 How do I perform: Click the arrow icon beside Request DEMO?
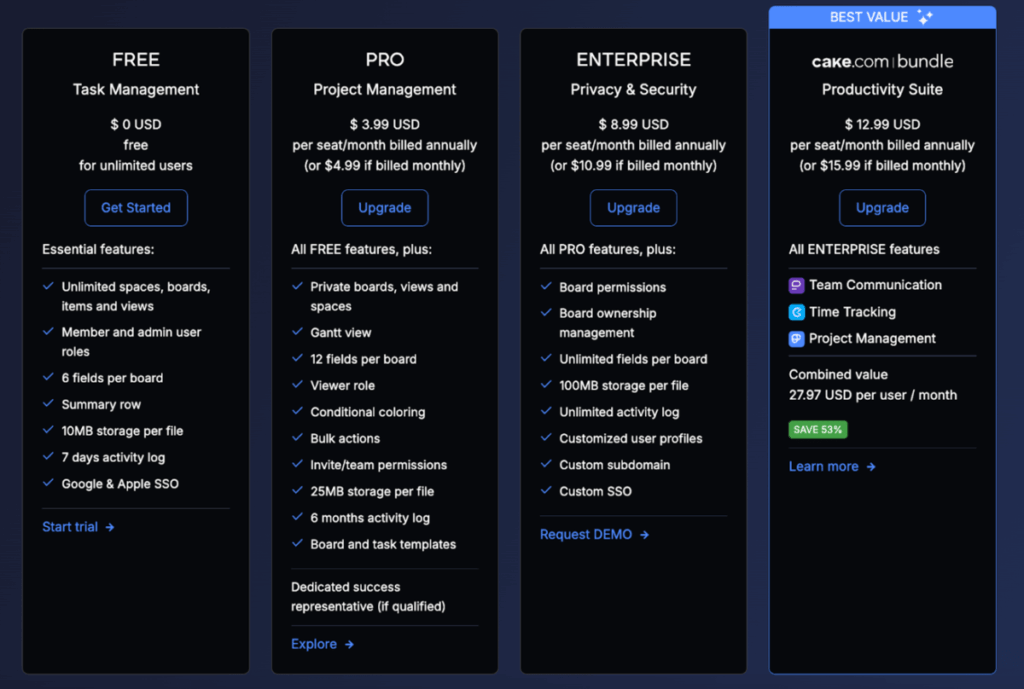coord(645,535)
